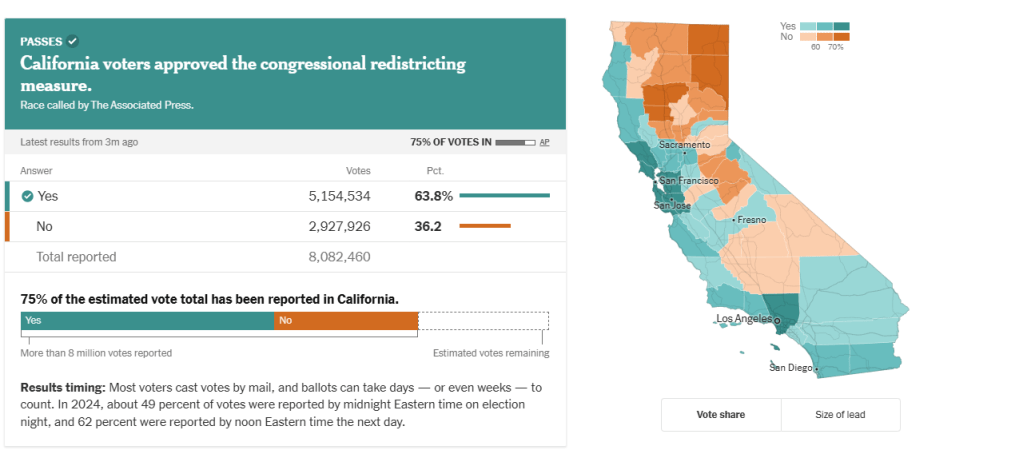This screenshot has width=1023, height=454.
Task: Open the AP source link
Action: tap(544, 142)
